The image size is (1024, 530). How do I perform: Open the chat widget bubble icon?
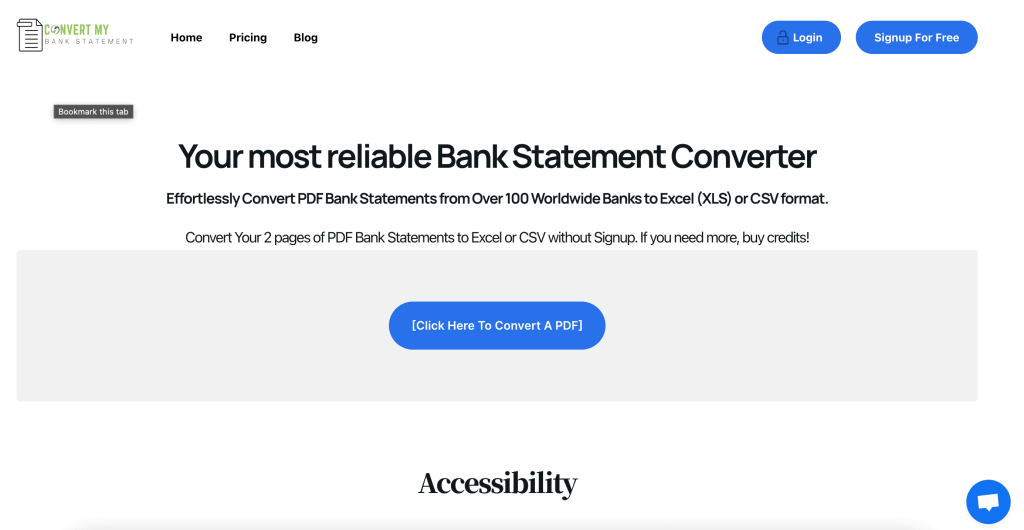[x=988, y=502]
